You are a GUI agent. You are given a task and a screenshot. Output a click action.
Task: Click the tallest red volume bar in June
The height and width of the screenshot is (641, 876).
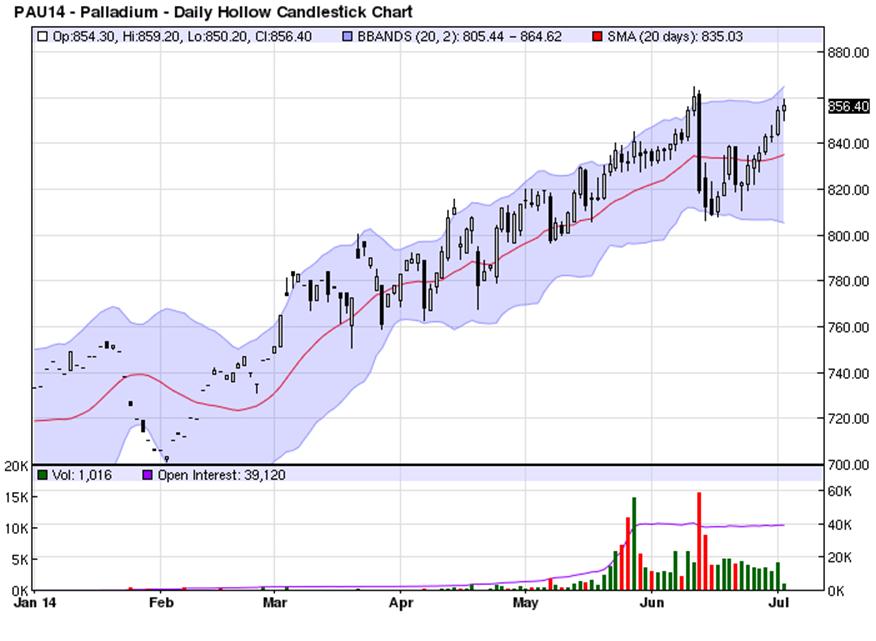[x=699, y=540]
